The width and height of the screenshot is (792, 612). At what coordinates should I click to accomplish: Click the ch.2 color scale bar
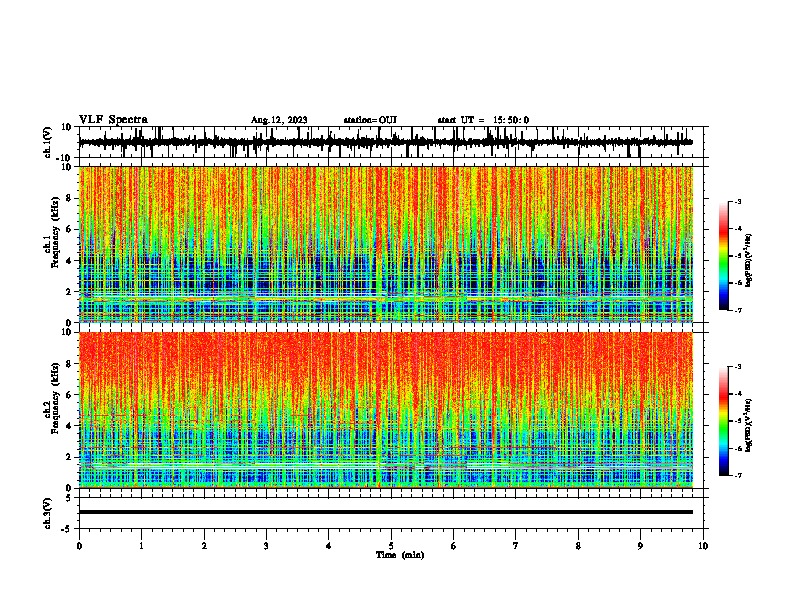723,421
